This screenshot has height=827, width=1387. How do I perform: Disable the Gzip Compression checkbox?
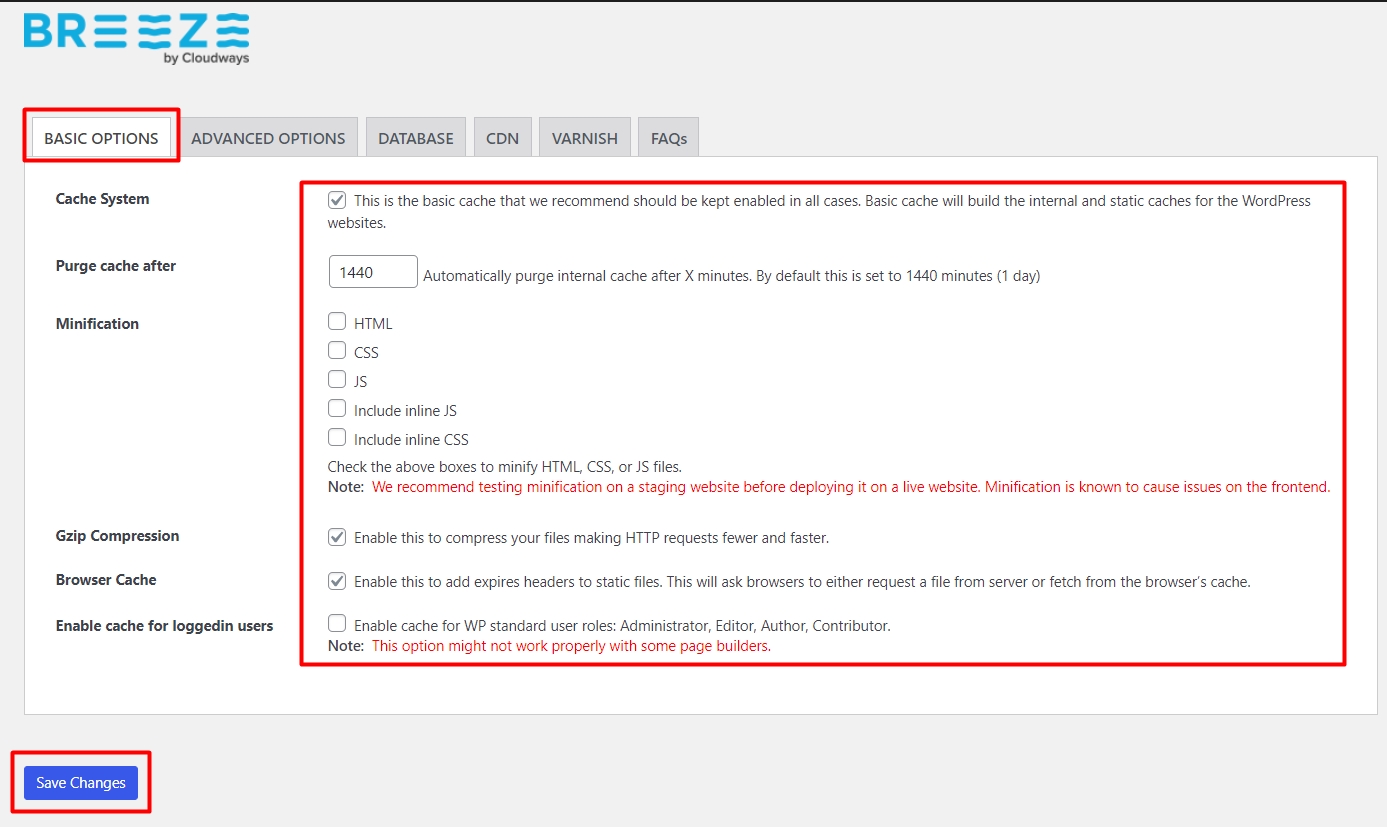337,537
